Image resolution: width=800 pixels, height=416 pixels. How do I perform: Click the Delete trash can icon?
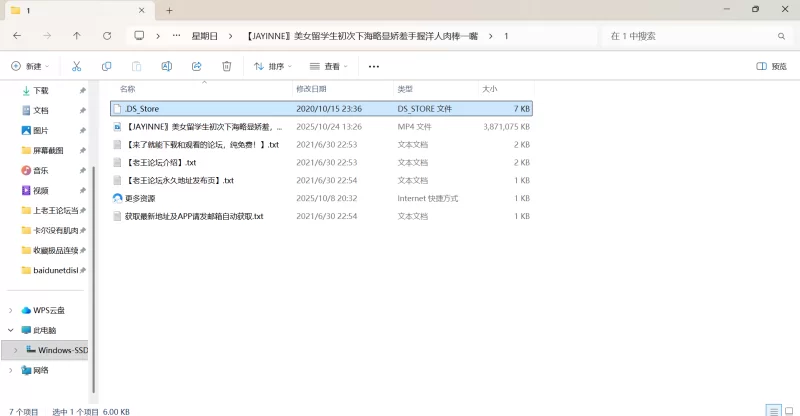227,66
